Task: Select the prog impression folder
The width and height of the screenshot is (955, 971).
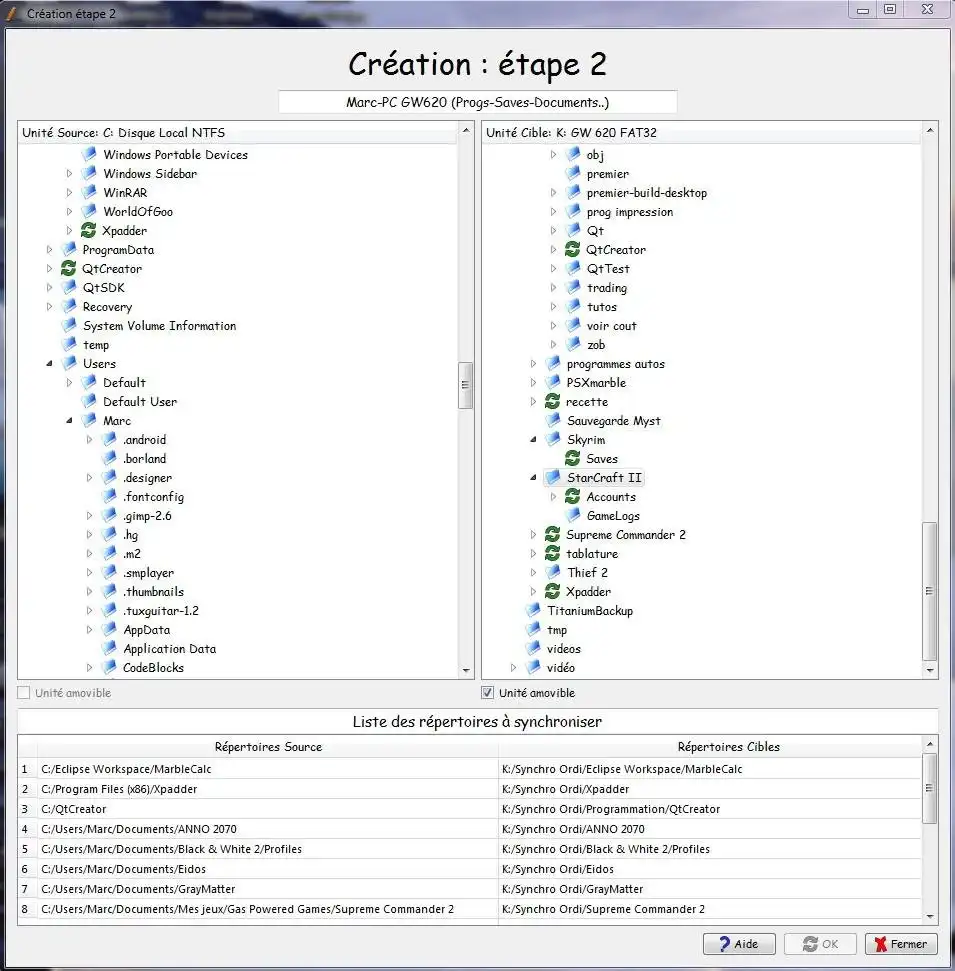Action: click(x=630, y=212)
